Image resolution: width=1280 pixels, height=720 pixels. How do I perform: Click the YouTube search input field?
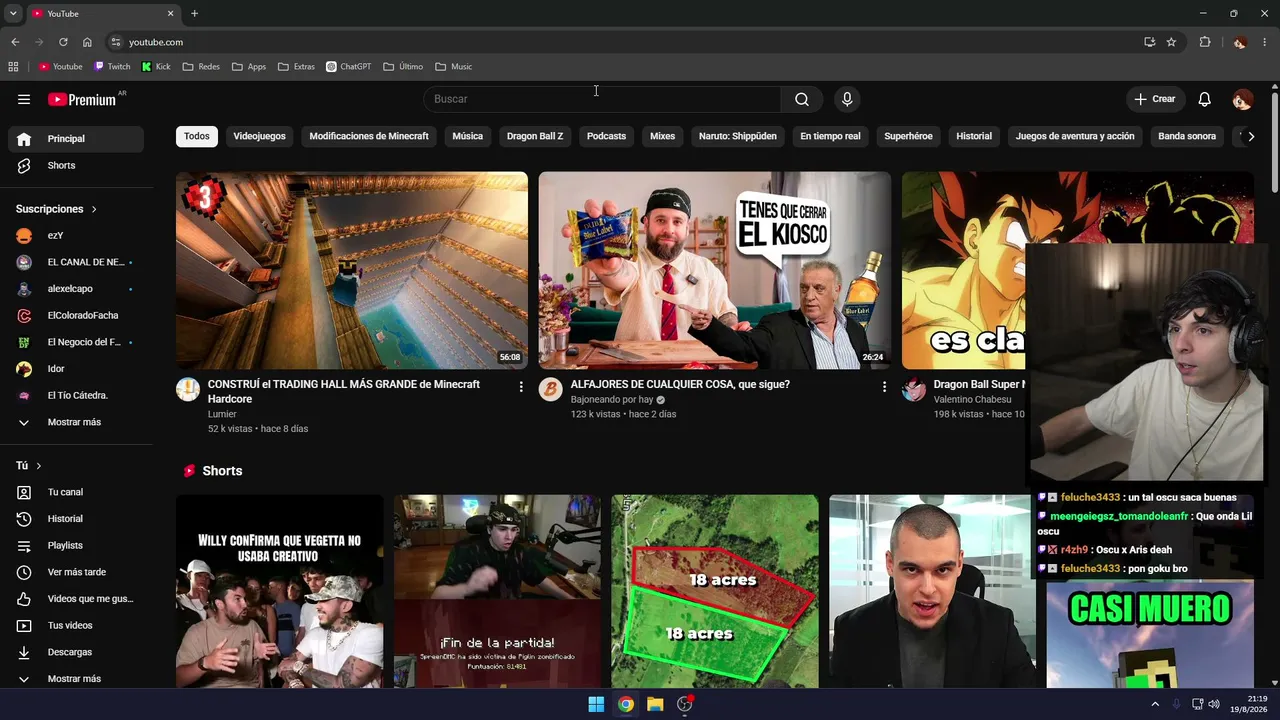(x=602, y=99)
